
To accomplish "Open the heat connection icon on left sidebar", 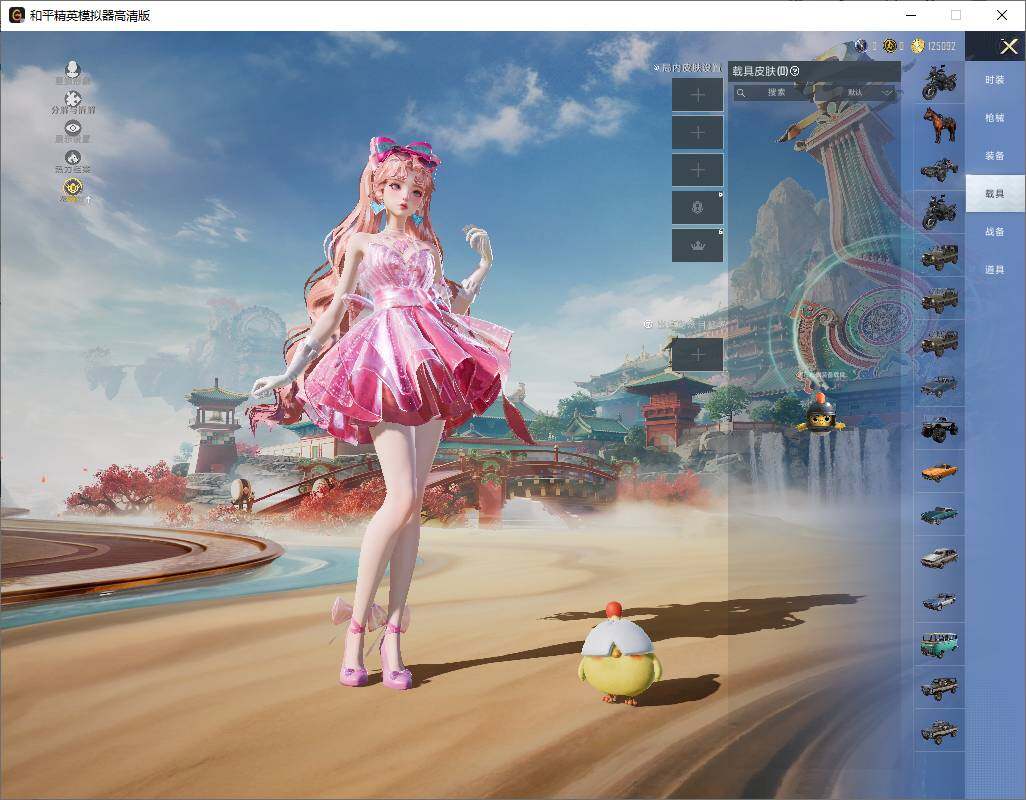I will [72, 156].
